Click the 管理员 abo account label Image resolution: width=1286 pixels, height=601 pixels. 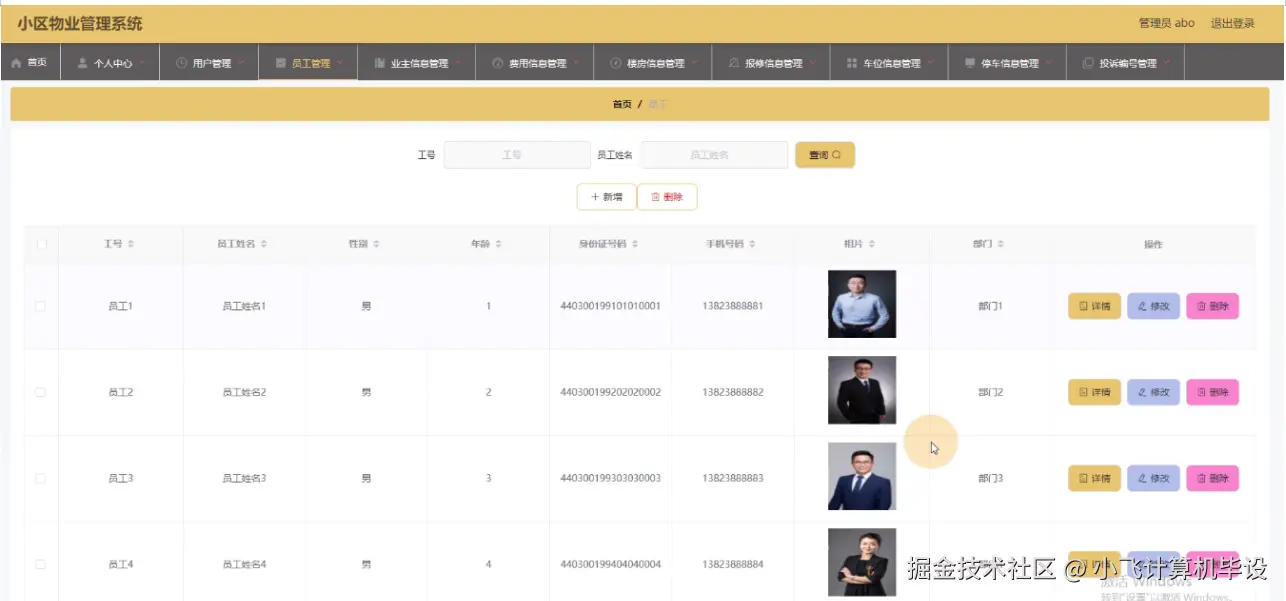tap(1166, 23)
